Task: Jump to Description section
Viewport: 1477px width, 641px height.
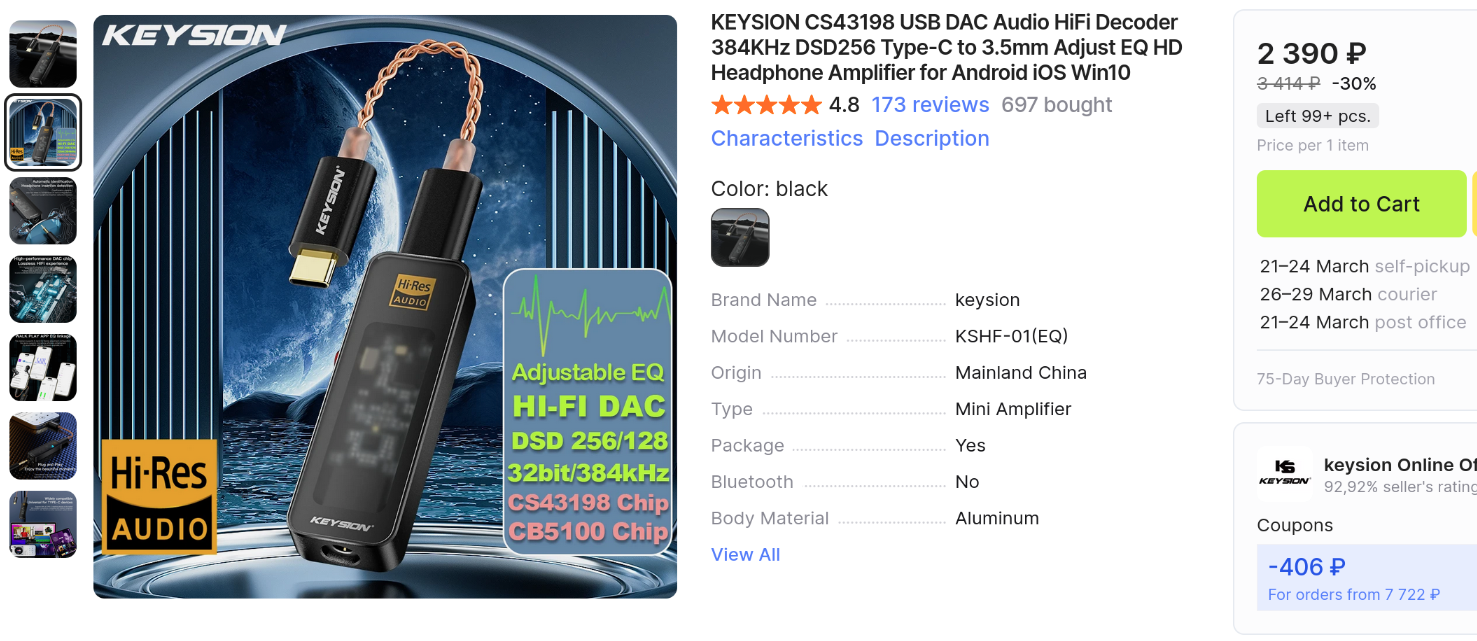Action: (932, 139)
